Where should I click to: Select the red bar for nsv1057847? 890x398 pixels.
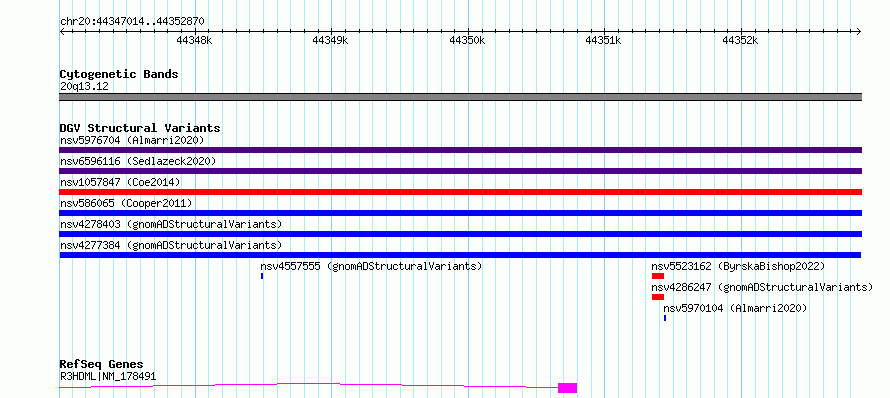coord(460,192)
